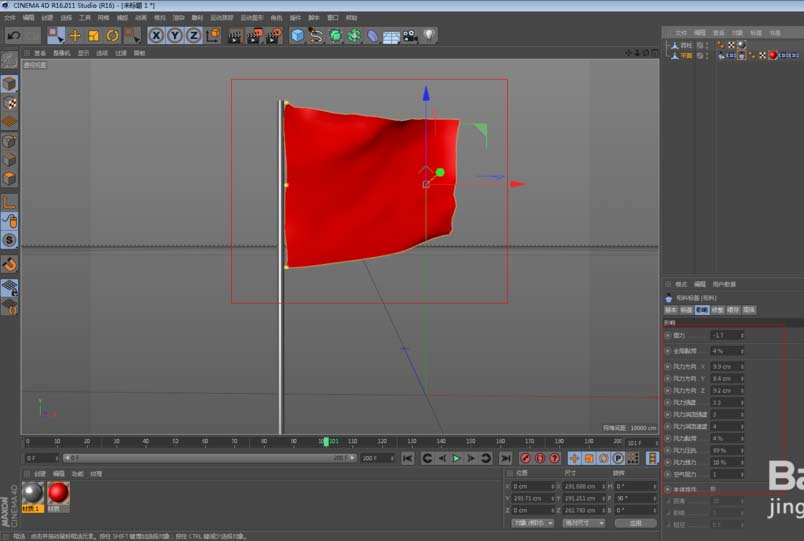Open the object-relative coordinate dropdown
Viewport: 804px width, 541px height.
tap(532, 523)
